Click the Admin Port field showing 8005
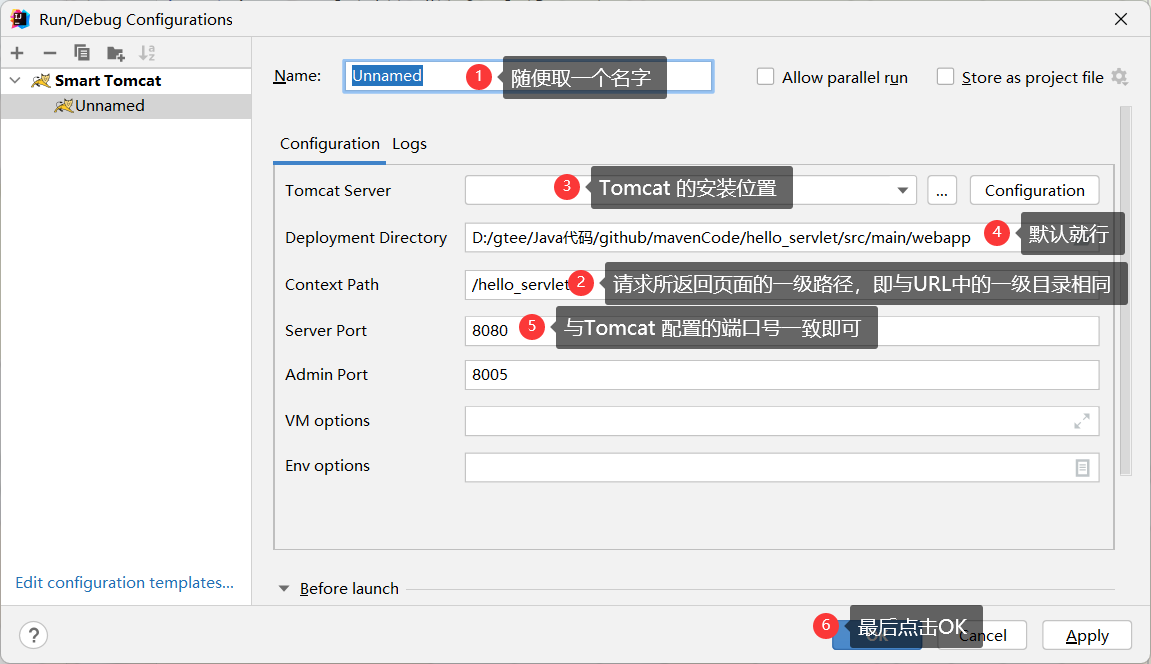Image resolution: width=1151 pixels, height=664 pixels. tap(782, 375)
